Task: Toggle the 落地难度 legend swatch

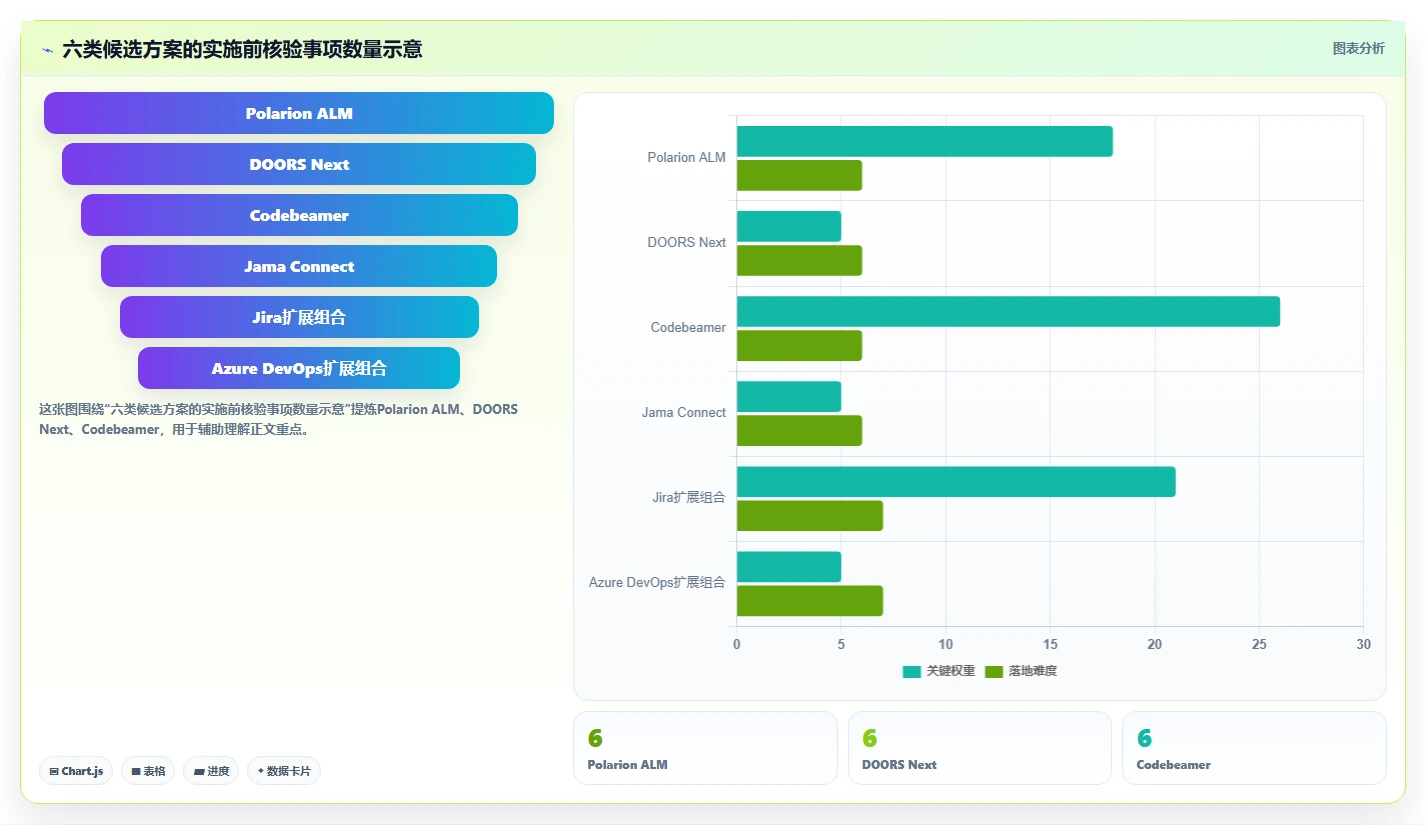Action: (993, 671)
